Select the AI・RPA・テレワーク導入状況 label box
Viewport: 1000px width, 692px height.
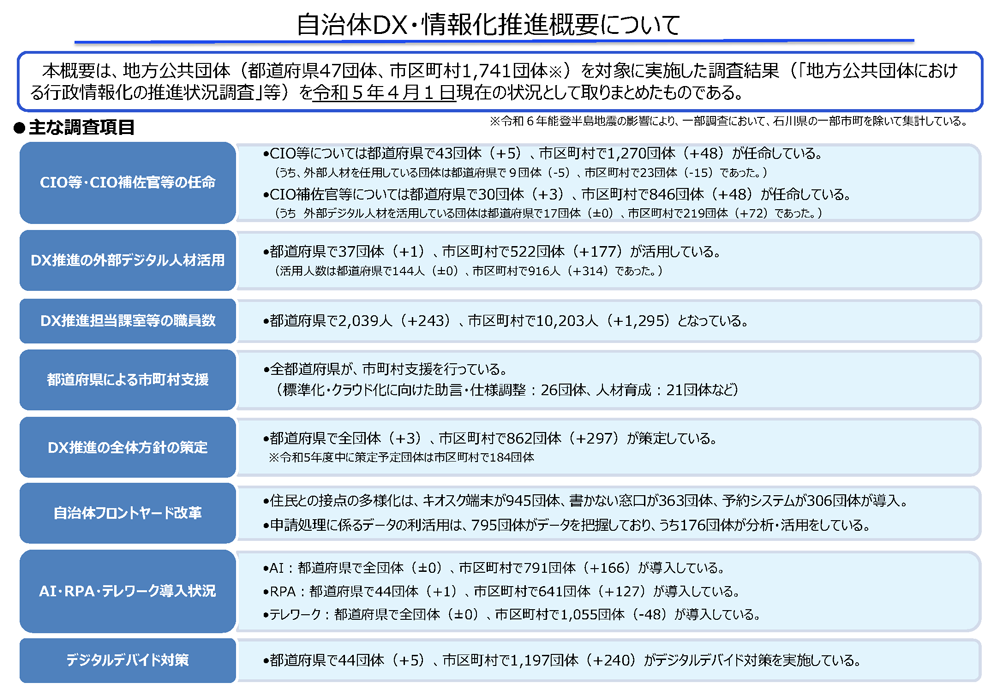click(x=128, y=591)
